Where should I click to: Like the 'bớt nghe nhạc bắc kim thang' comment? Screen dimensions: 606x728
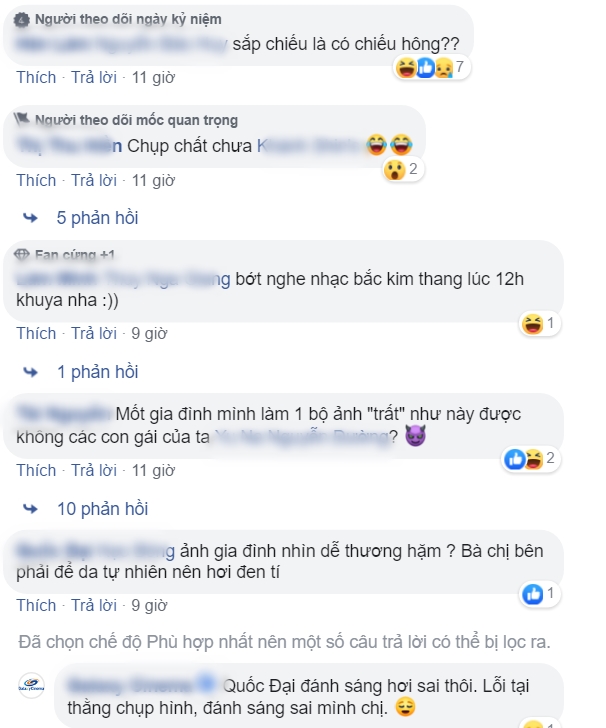[36, 333]
